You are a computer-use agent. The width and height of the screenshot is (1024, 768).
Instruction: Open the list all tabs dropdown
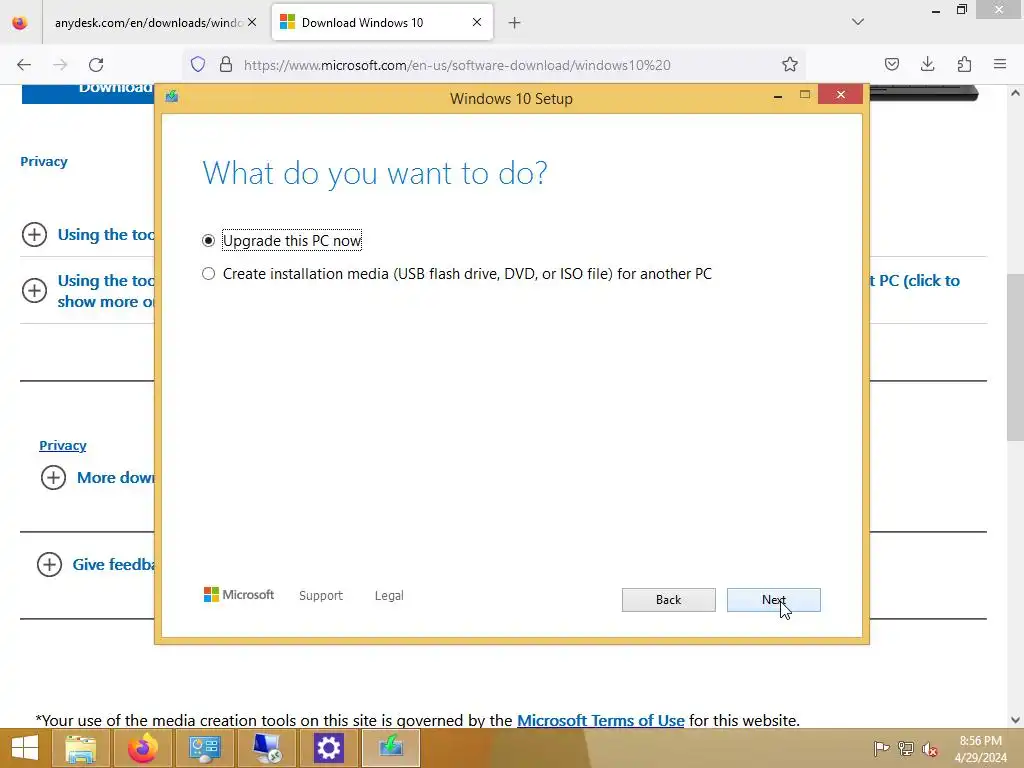858,22
